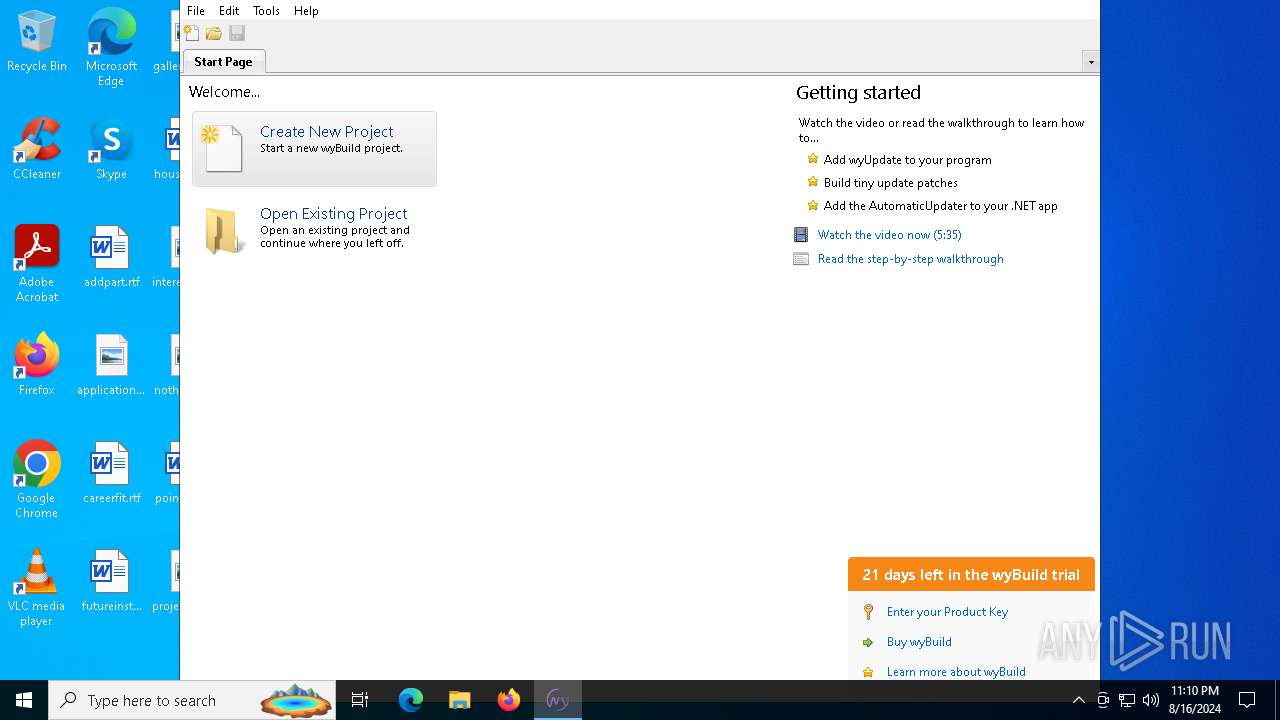Click the Create New Project link
1280x720 pixels.
point(327,132)
